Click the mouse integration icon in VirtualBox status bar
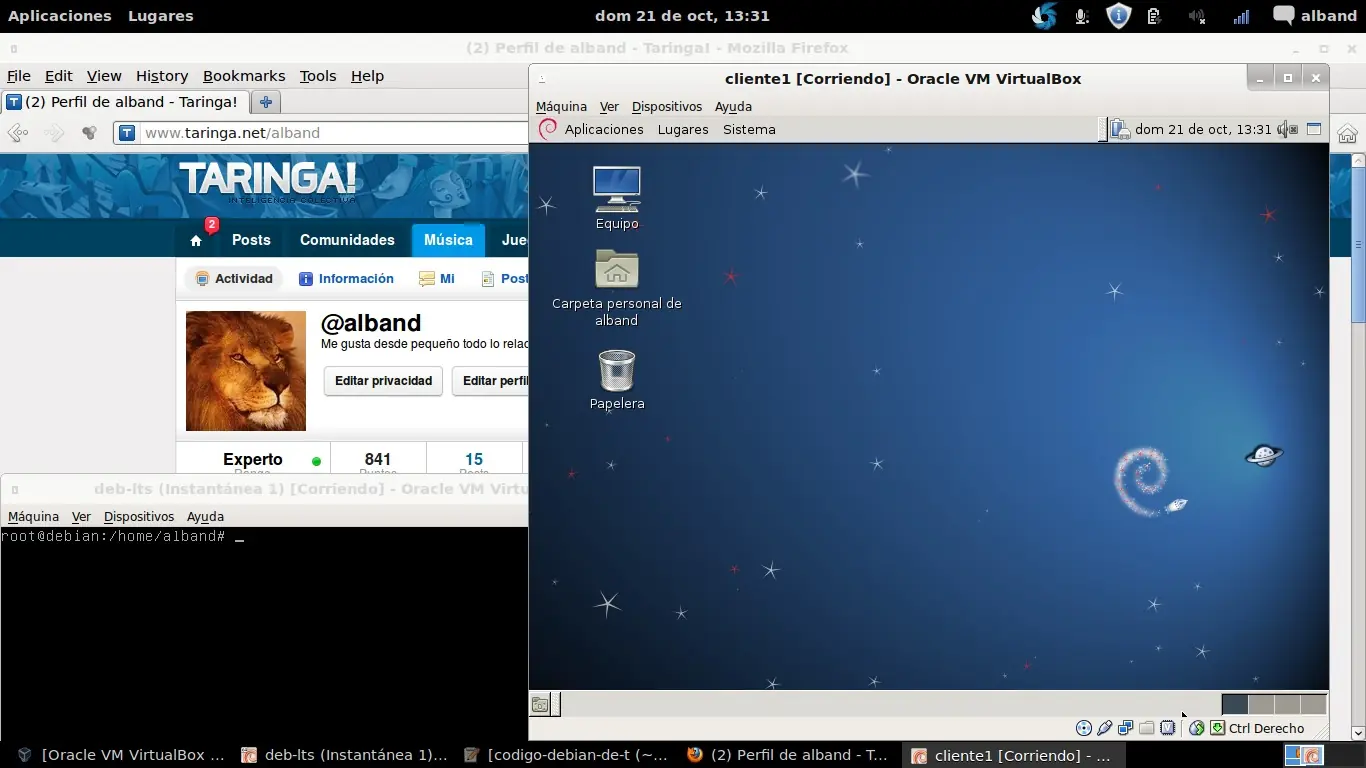The width and height of the screenshot is (1366, 768). (1197, 728)
